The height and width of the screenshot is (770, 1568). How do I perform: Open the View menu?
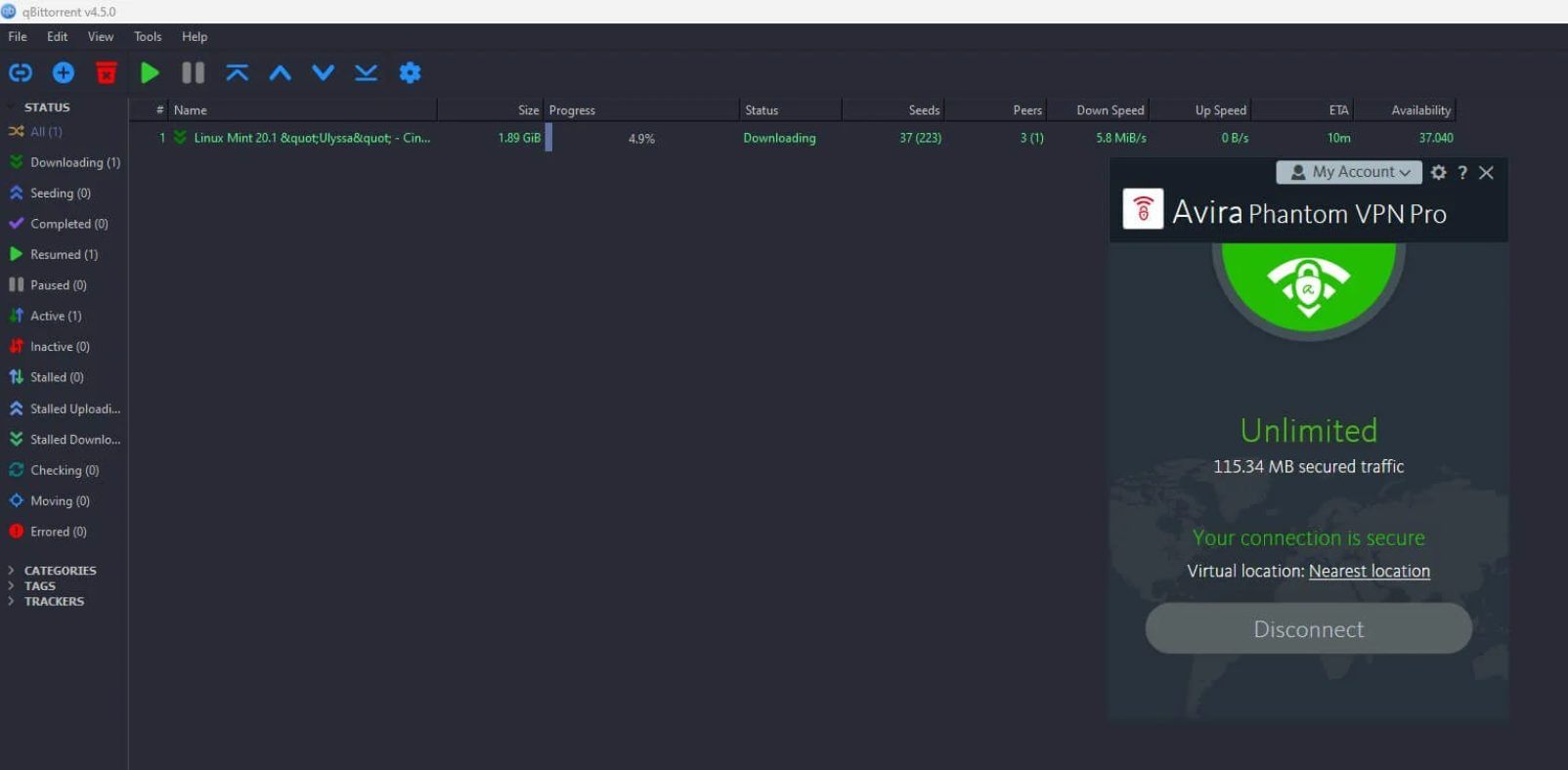[x=101, y=36]
